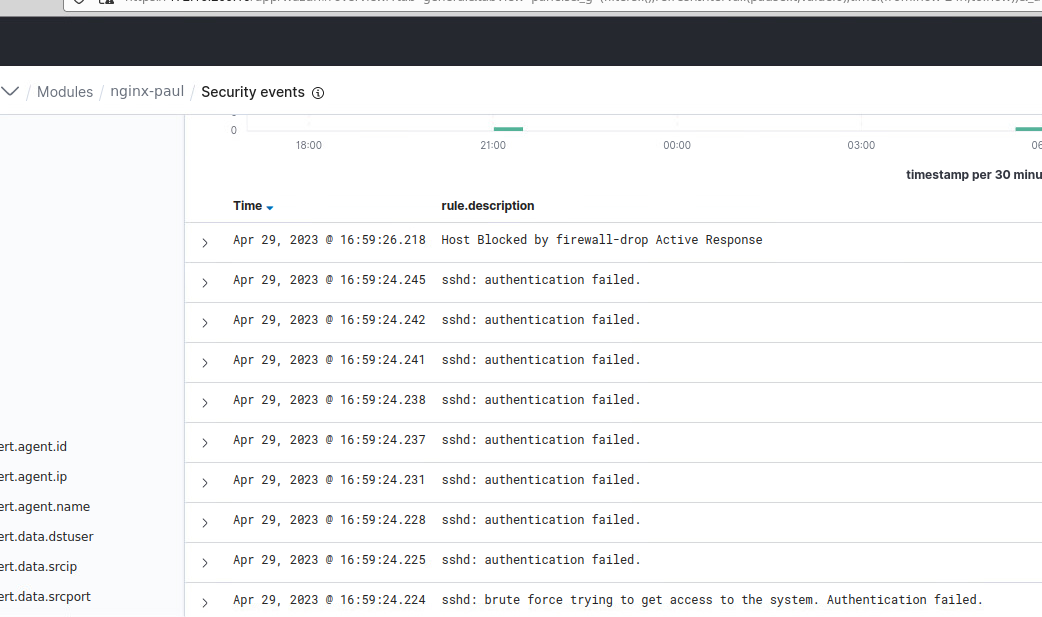Go to Modules in the breadcrumb

(65, 92)
